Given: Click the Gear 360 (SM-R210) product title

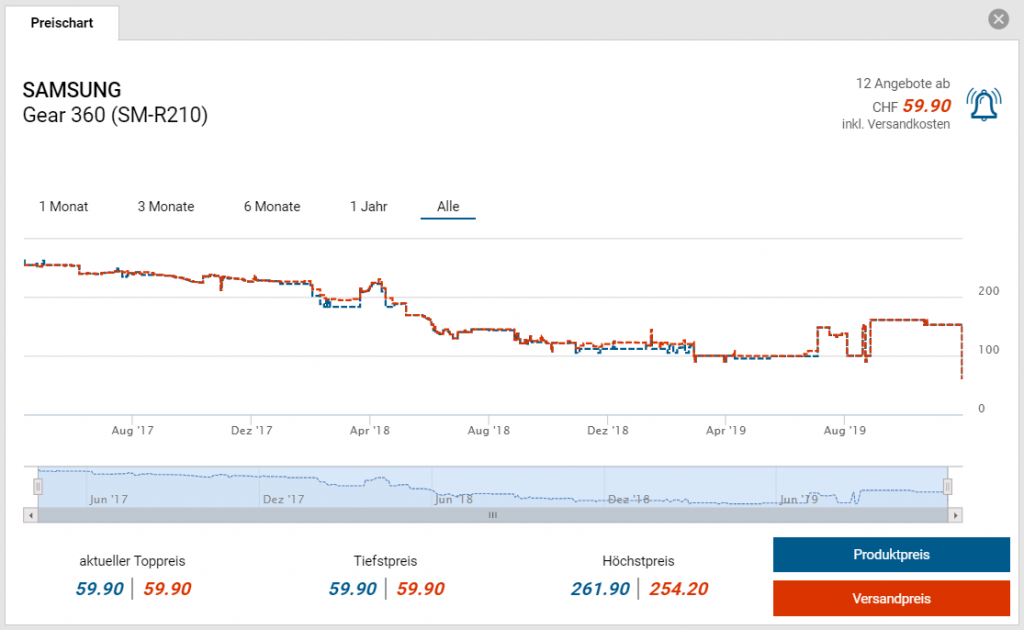Looking at the screenshot, I should click(115, 116).
